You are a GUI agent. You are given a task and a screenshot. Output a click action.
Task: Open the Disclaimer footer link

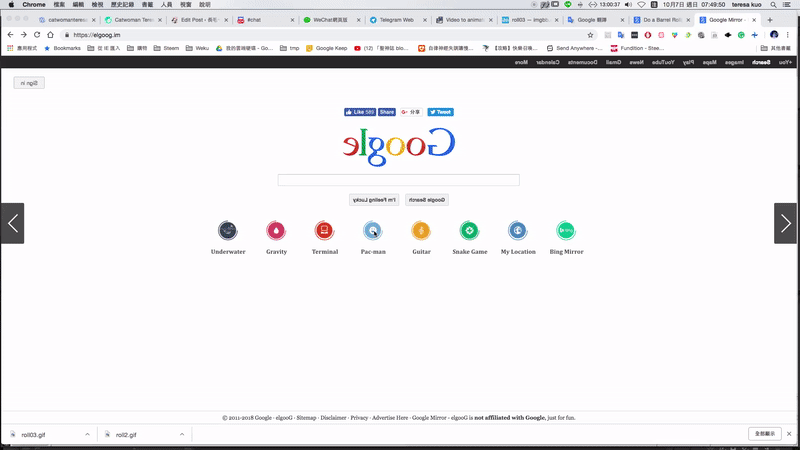click(333, 417)
